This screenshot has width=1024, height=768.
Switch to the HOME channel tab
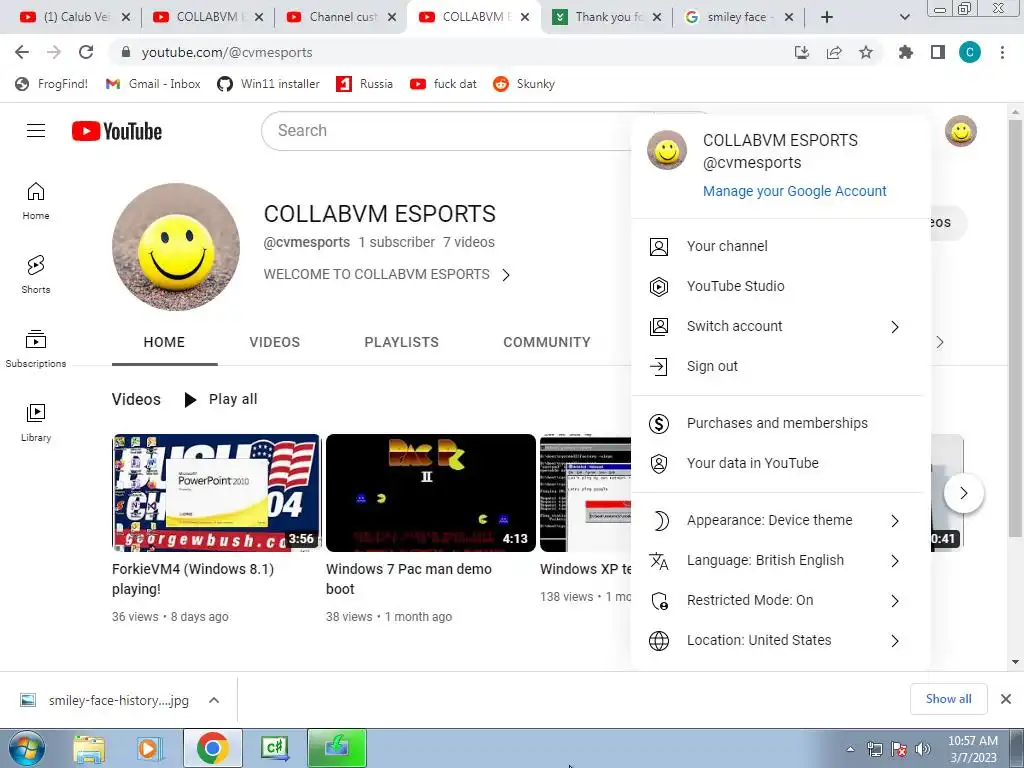[x=165, y=342]
